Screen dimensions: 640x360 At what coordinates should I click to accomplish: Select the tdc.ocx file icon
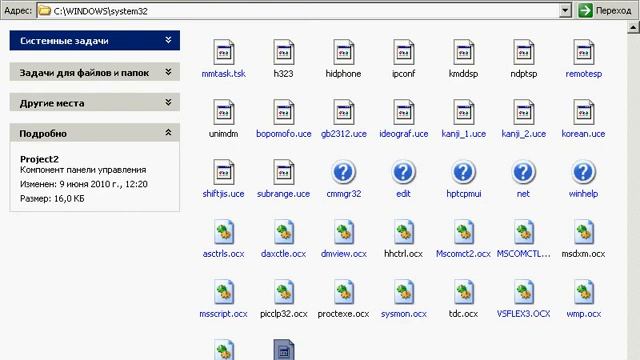pos(464,292)
